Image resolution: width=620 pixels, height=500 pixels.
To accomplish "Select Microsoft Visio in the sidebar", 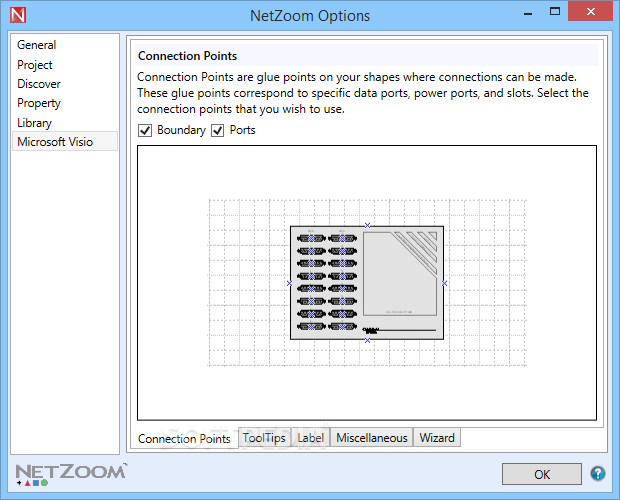I will (64, 142).
